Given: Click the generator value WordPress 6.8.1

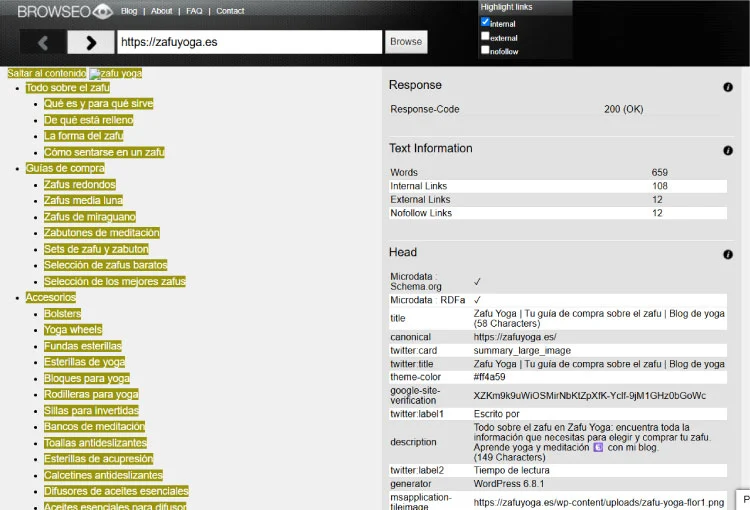Looking at the screenshot, I should pos(509,484).
